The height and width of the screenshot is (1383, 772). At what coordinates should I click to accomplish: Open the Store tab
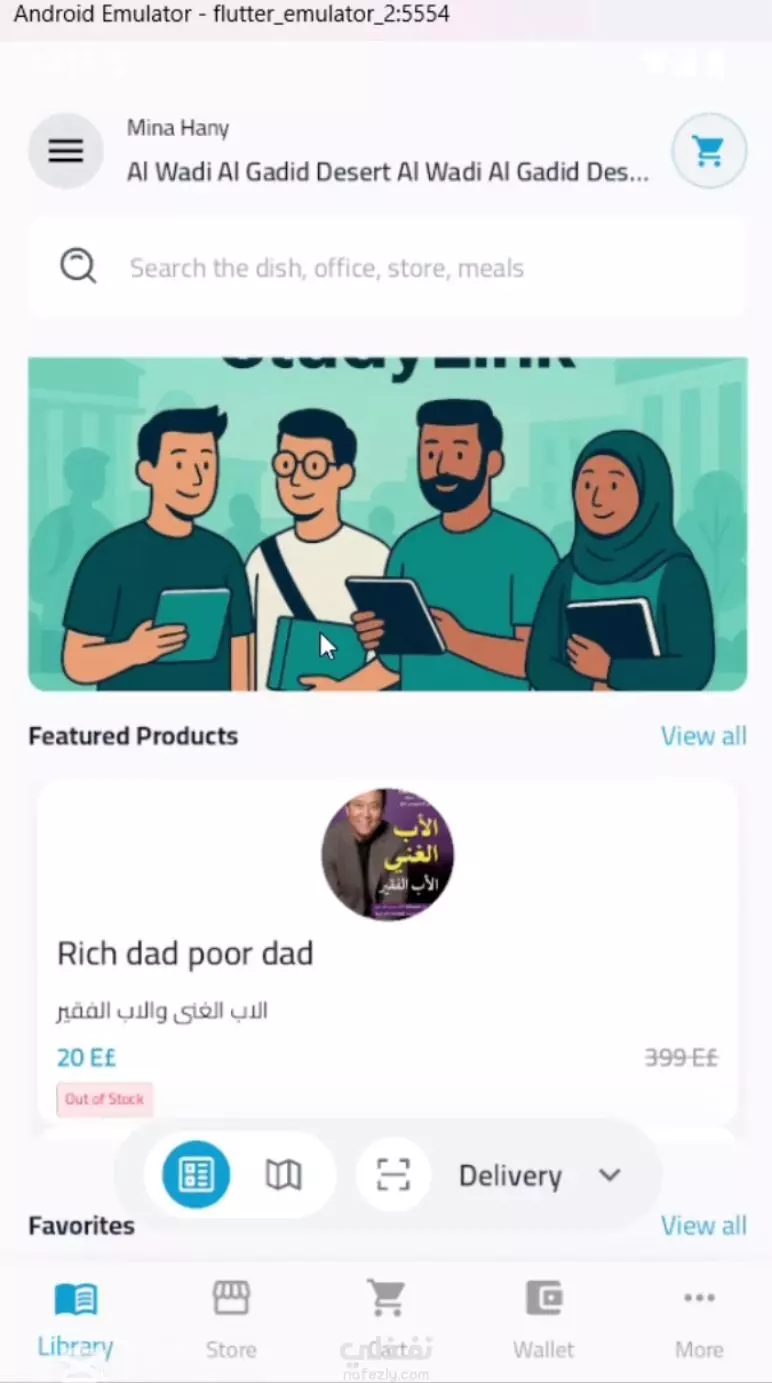pos(231,1319)
